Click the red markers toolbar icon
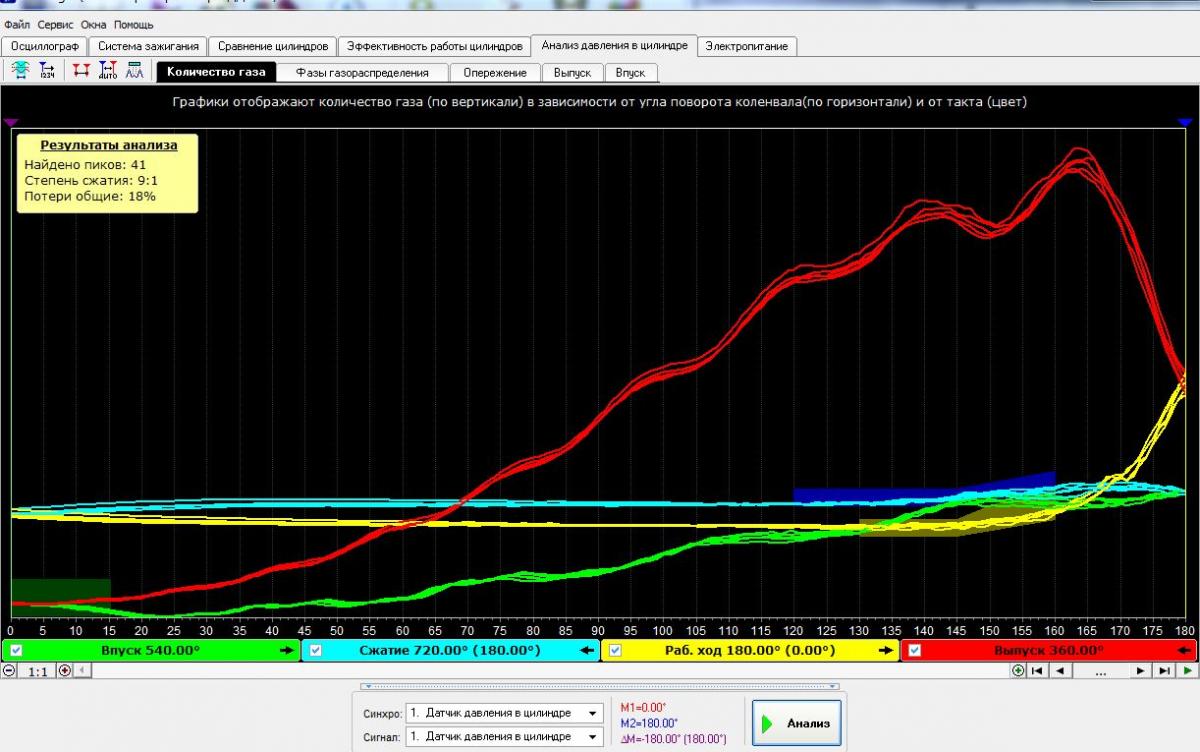1200x752 pixels. pos(81,71)
